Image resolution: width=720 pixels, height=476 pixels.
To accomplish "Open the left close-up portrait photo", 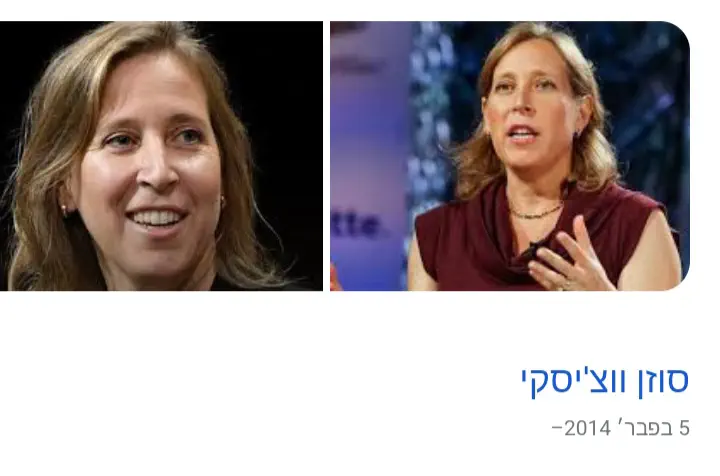I will 161,156.
